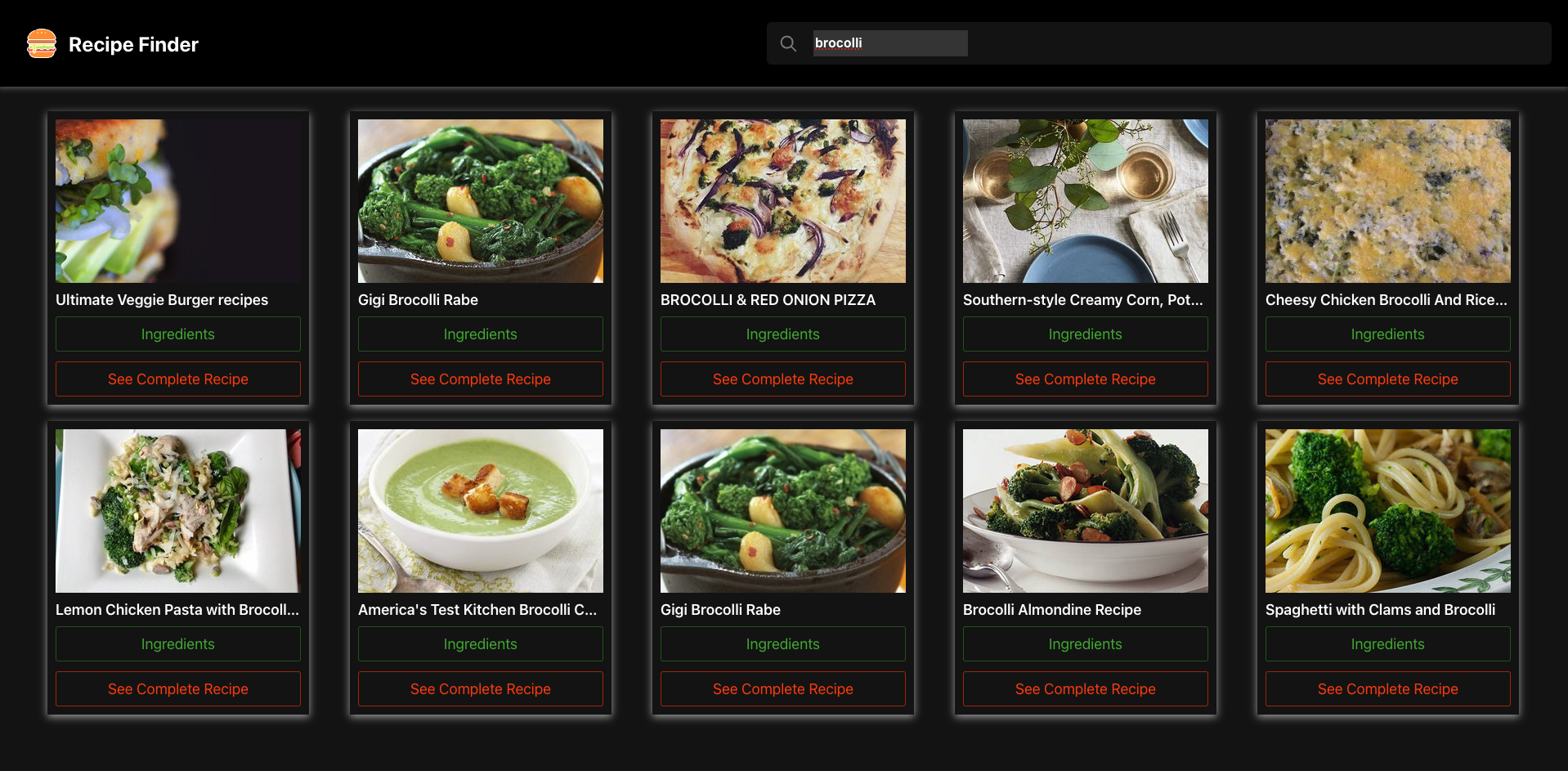This screenshot has height=771, width=1568.
Task: Click the Southern-style table setting image
Action: 1085,201
